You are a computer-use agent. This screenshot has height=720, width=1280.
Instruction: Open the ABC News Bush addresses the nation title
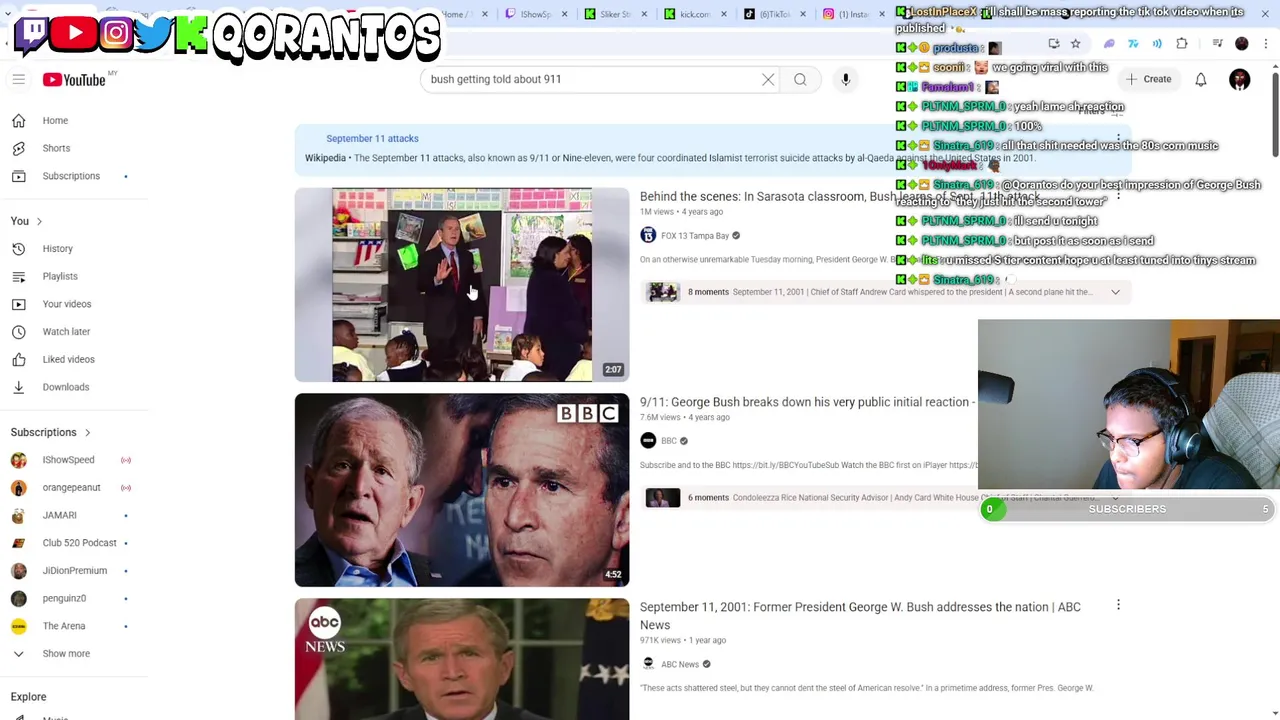point(860,615)
